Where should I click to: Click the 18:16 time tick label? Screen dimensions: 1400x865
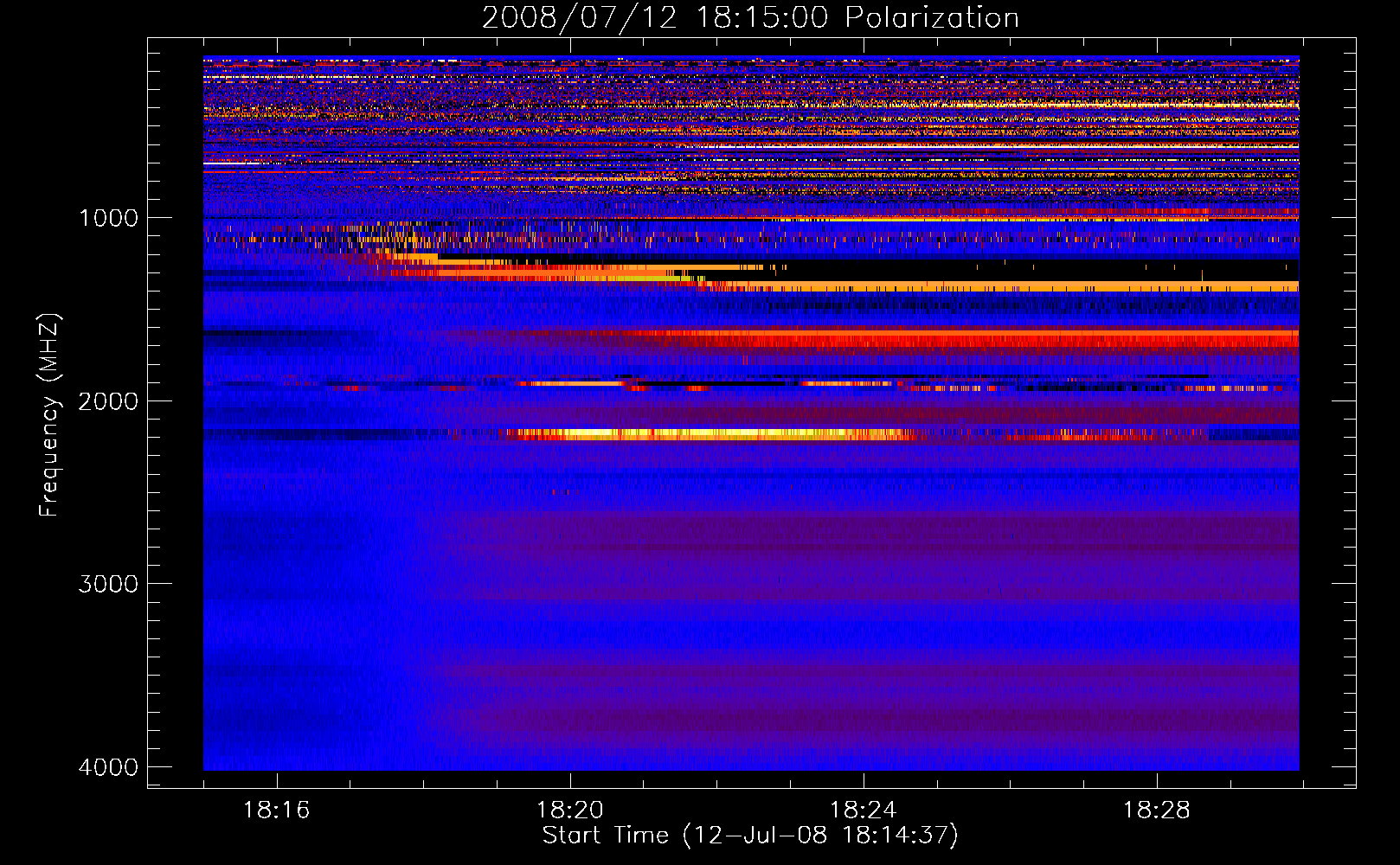(276, 811)
